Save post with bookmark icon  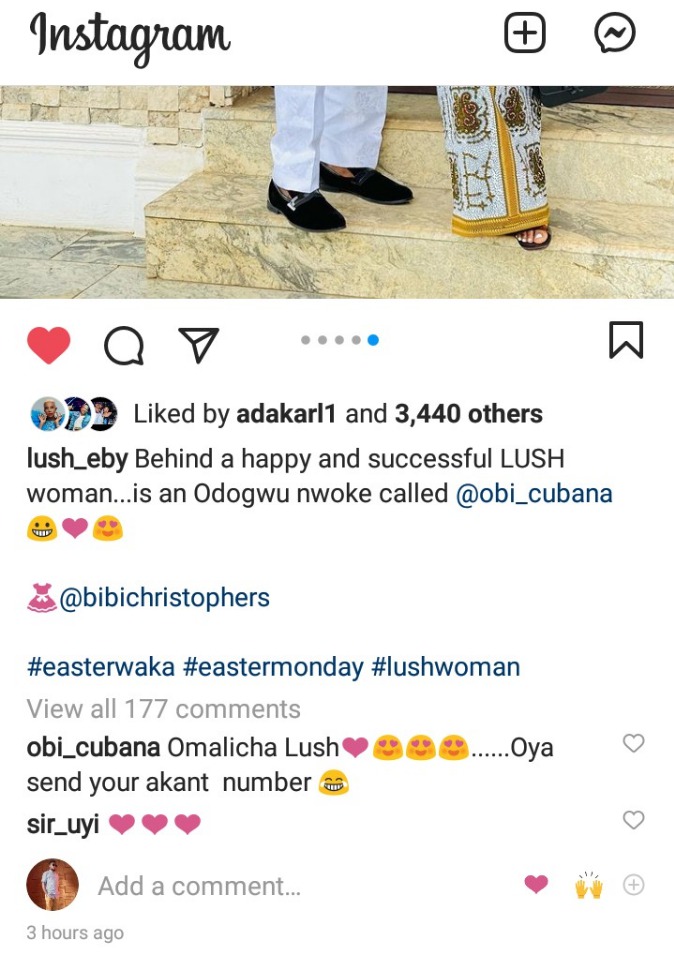(x=626, y=340)
